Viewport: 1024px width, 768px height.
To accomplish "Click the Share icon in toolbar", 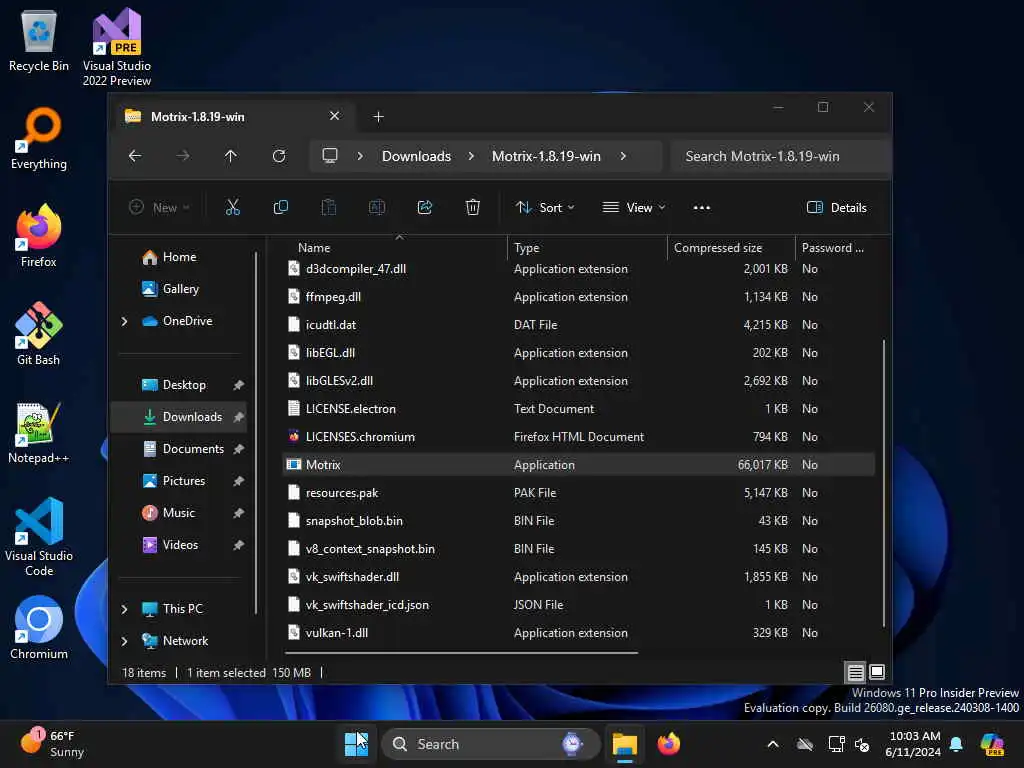I will click(424, 208).
